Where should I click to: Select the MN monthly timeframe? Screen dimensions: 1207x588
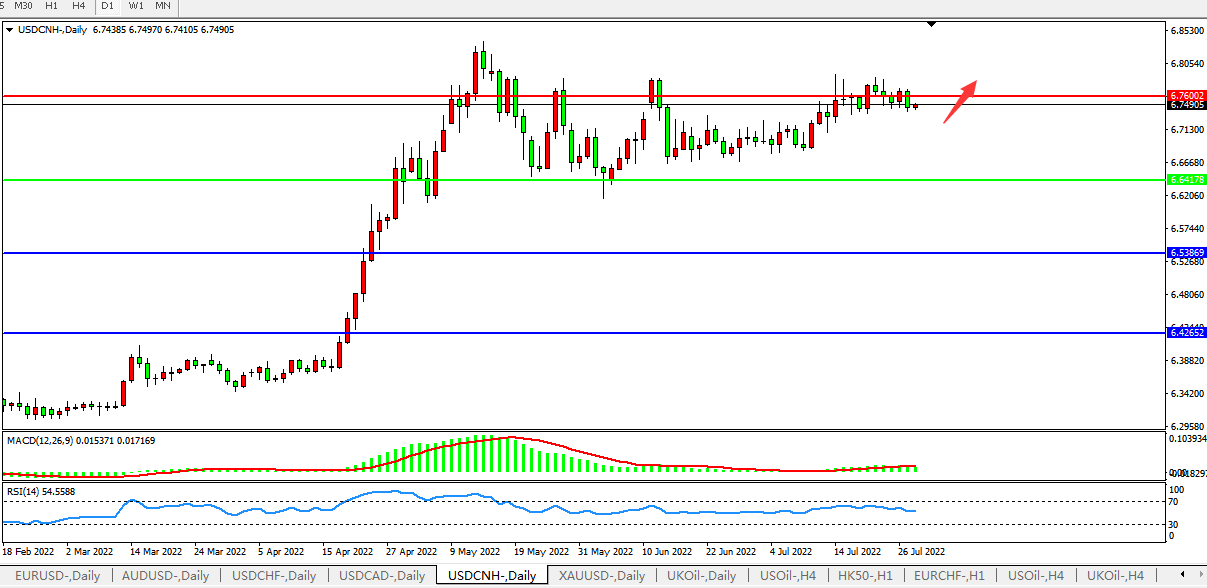click(x=163, y=6)
